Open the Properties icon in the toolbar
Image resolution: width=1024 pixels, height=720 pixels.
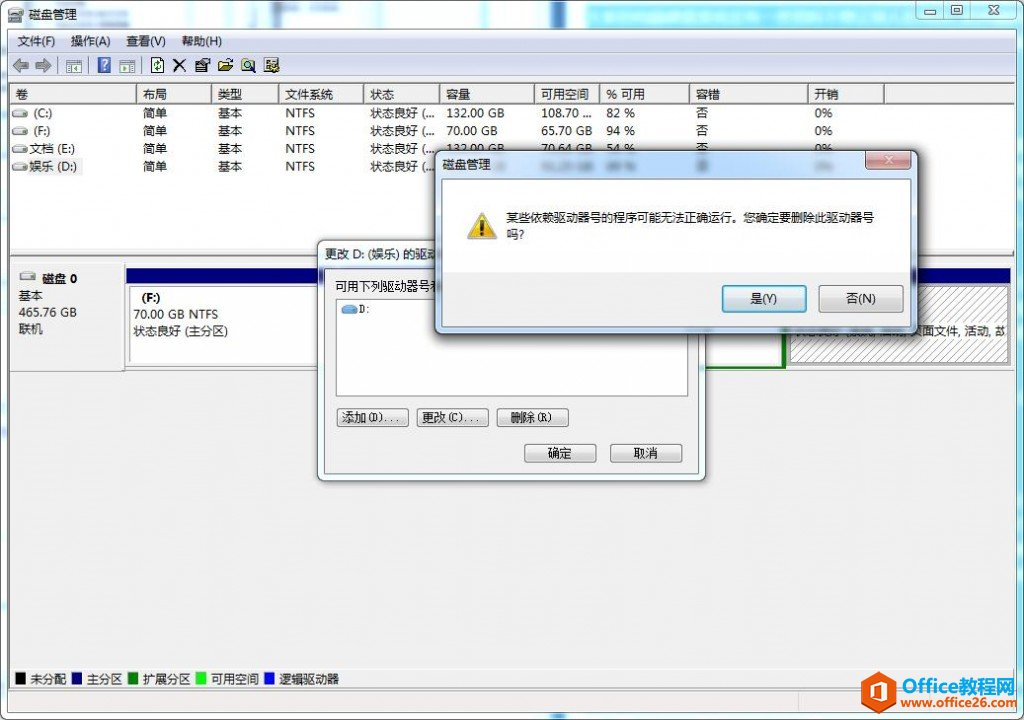[x=202, y=65]
